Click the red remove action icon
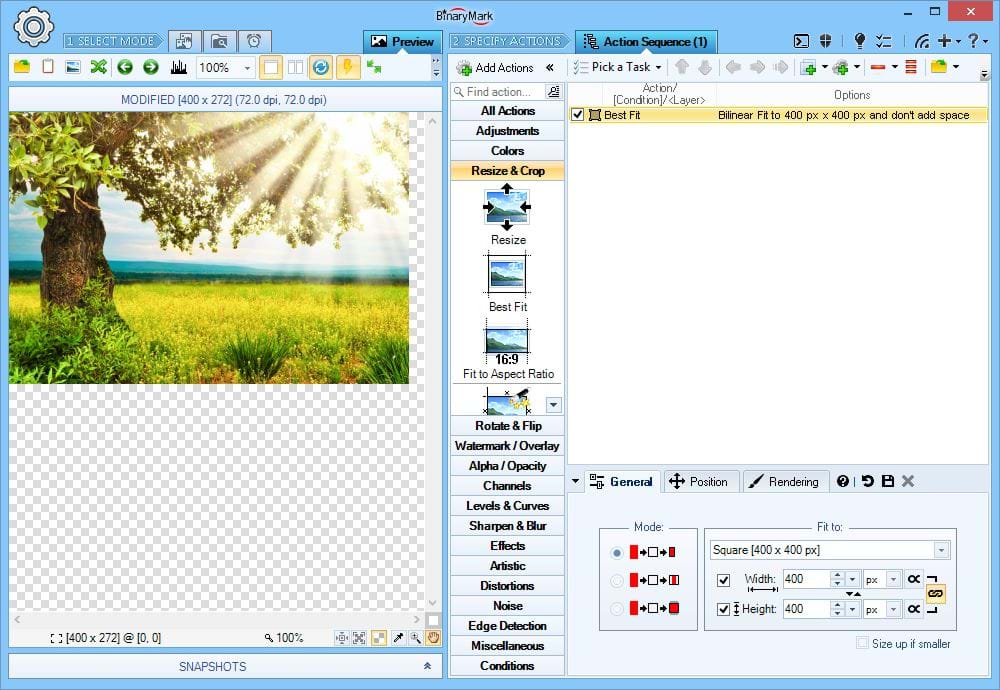1000x690 pixels. point(877,67)
